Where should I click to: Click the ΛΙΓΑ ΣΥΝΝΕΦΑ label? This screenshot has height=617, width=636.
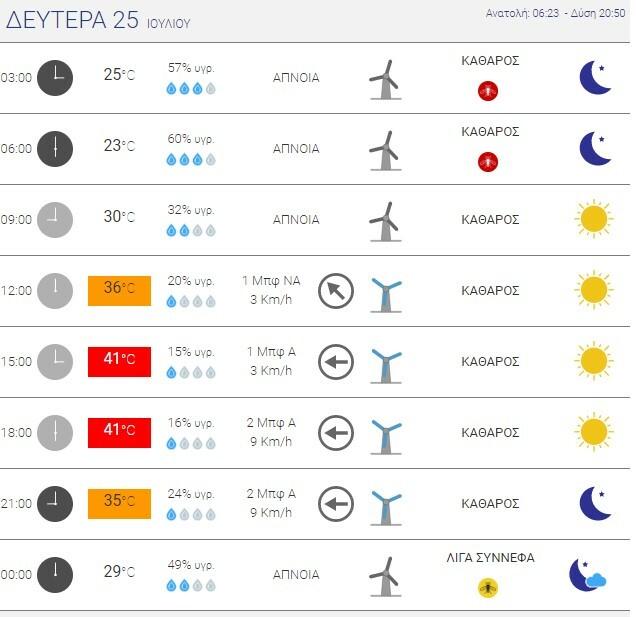pos(490,558)
